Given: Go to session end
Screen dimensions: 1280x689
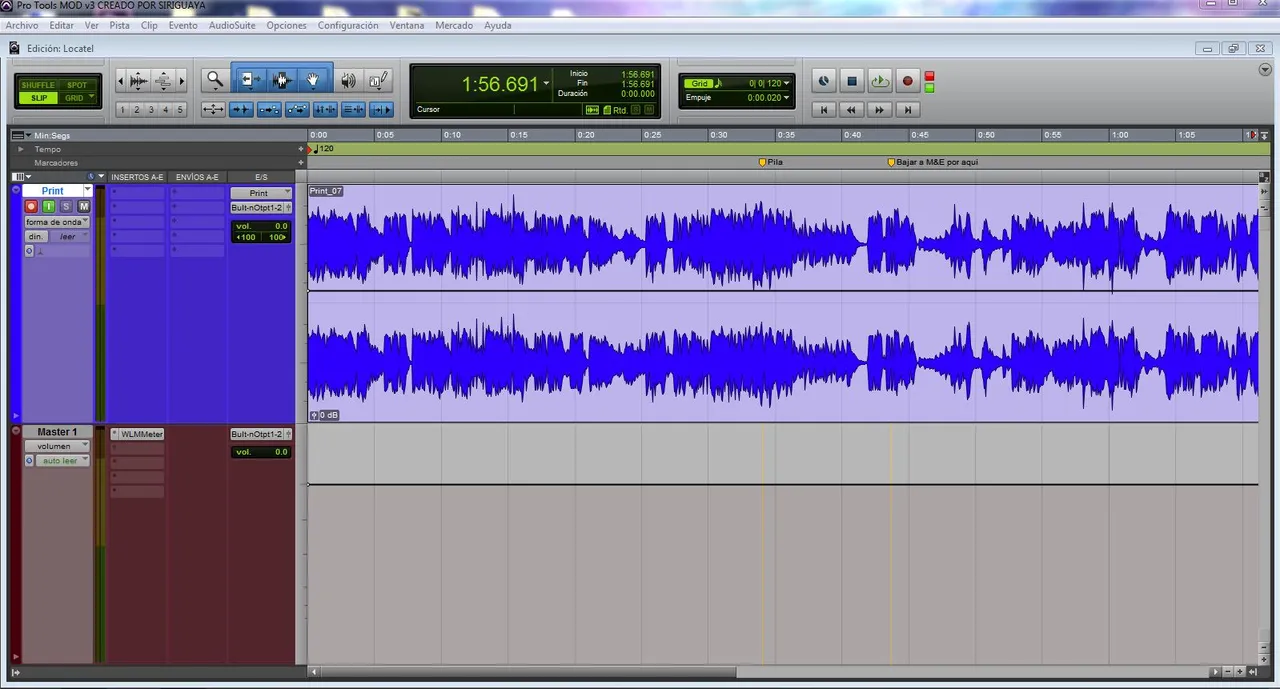Looking at the screenshot, I should click(908, 109).
